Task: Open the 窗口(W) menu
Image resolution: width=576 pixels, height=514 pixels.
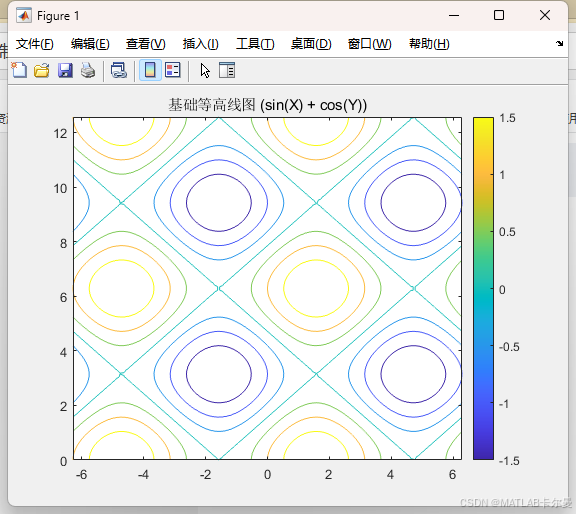Action: point(370,44)
